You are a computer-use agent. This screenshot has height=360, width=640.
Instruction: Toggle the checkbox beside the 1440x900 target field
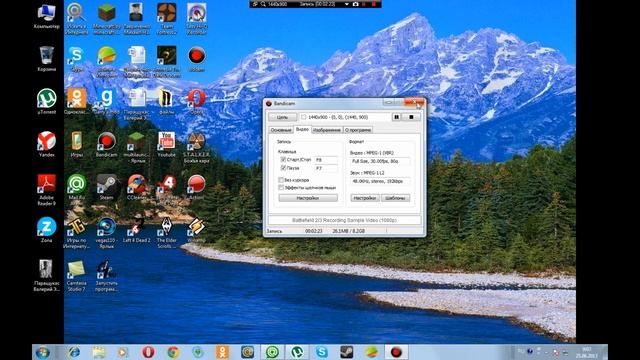[303, 117]
